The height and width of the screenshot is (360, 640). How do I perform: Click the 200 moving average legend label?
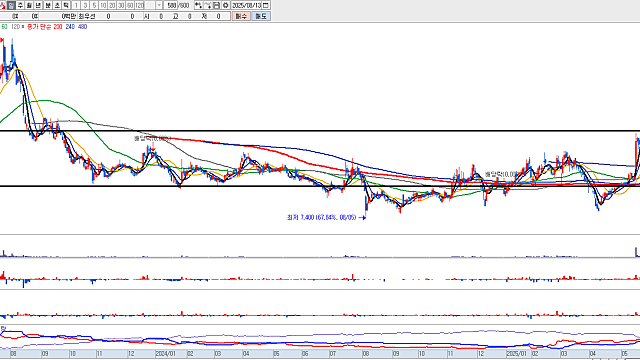pos(58,27)
